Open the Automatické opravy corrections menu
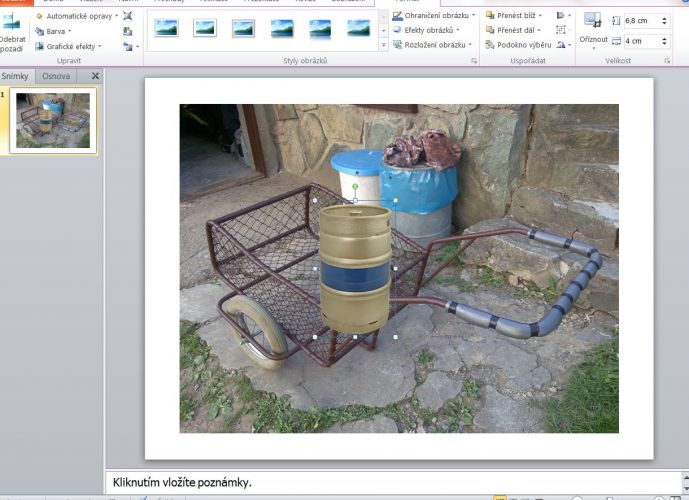689x500 pixels. (77, 16)
